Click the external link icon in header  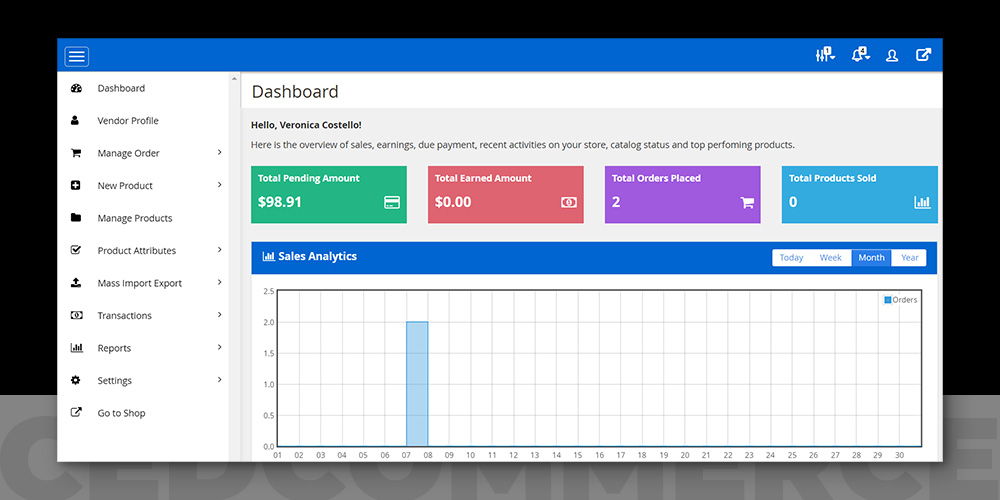[923, 55]
